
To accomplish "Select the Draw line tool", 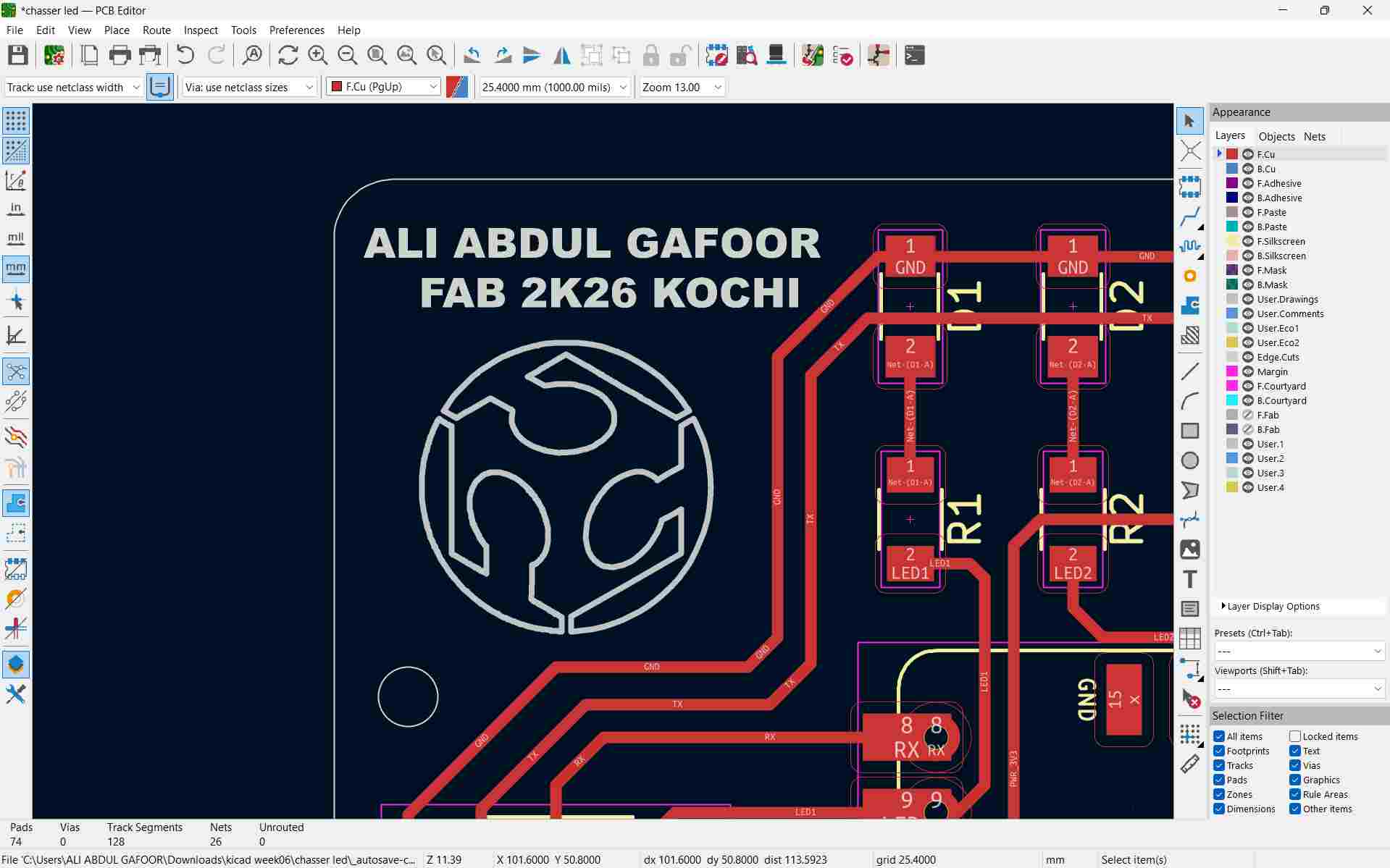I will (1189, 371).
